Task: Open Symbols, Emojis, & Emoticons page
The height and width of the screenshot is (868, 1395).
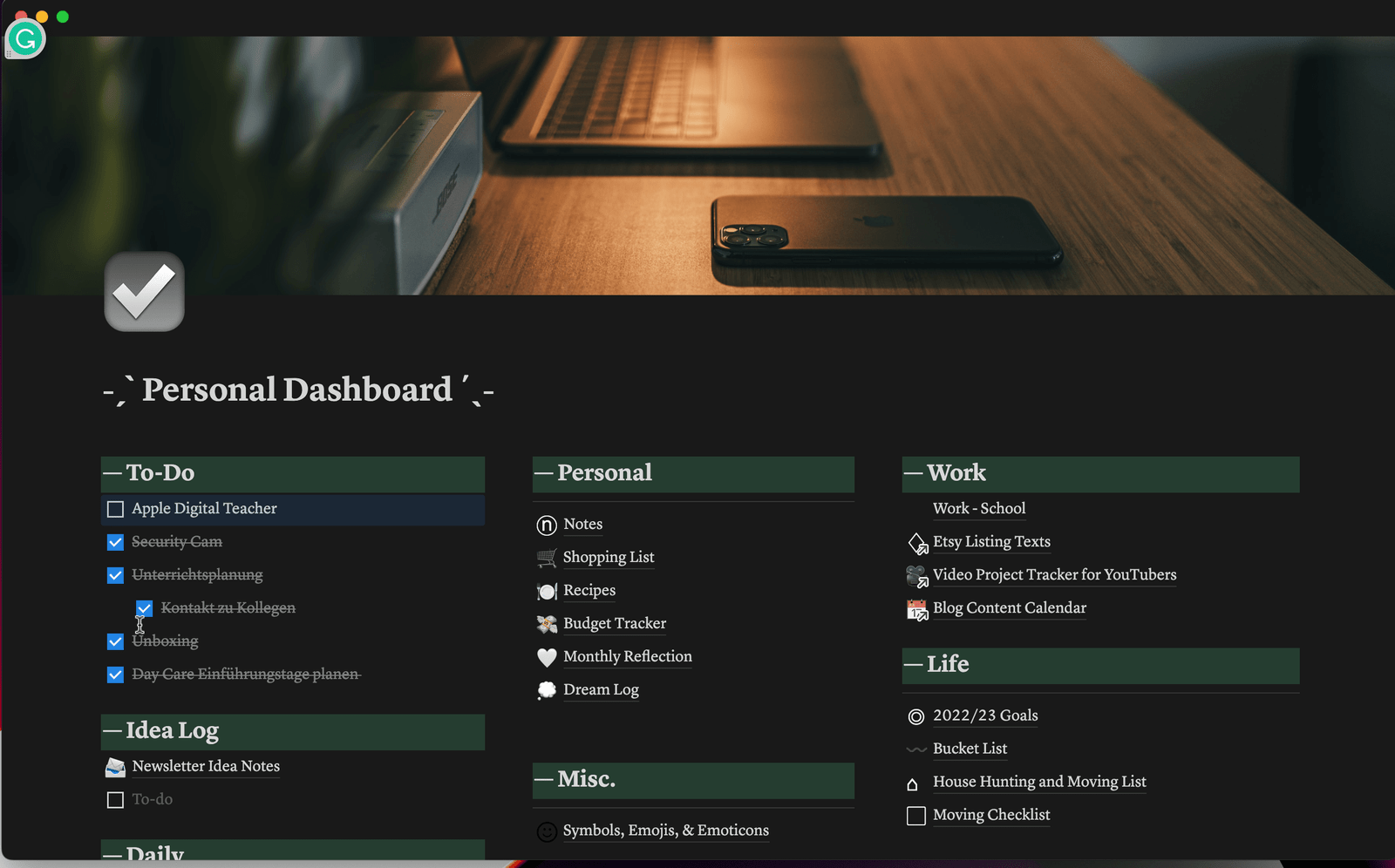Action: coord(665,831)
